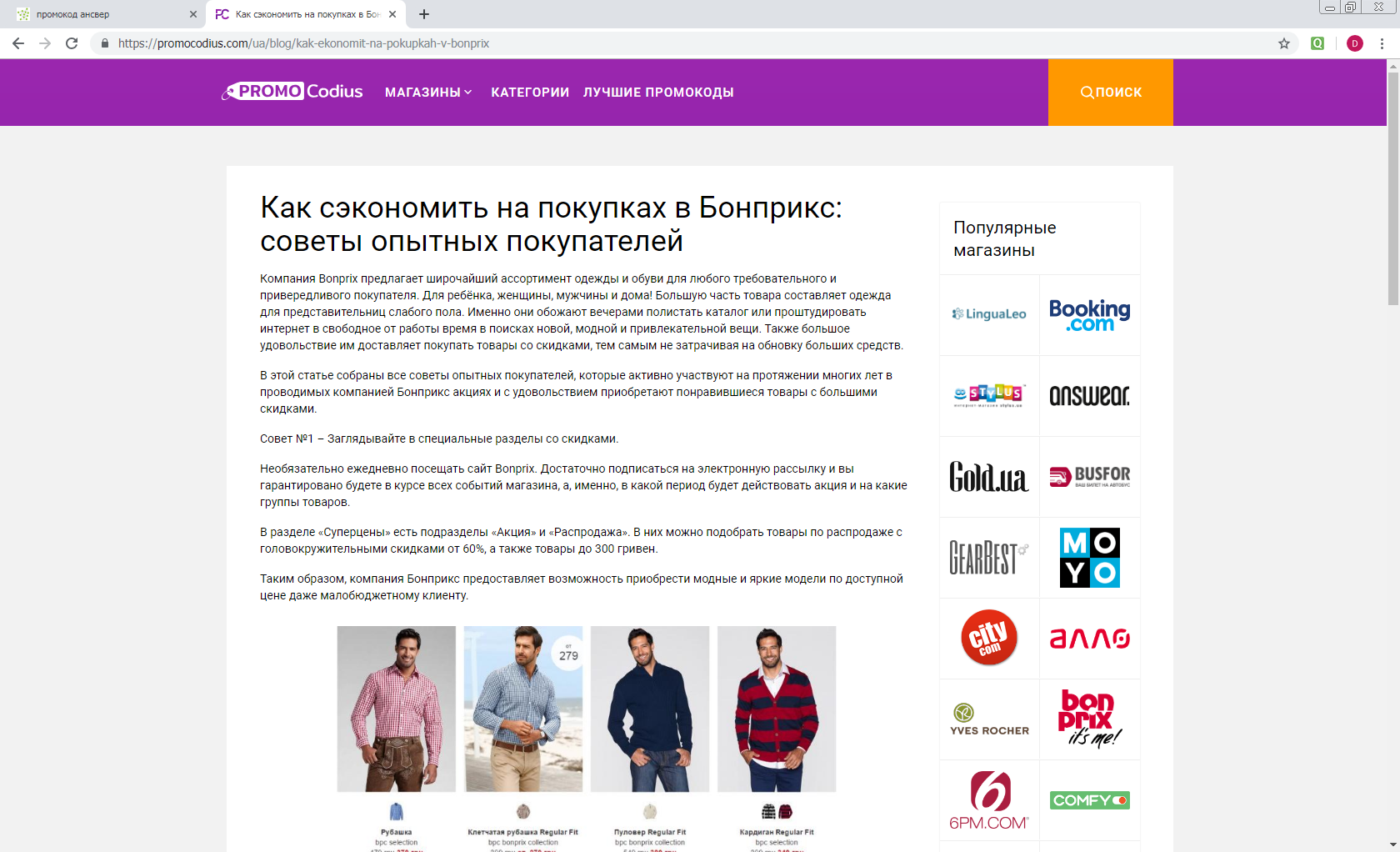Click the browser forward arrow

point(45,43)
